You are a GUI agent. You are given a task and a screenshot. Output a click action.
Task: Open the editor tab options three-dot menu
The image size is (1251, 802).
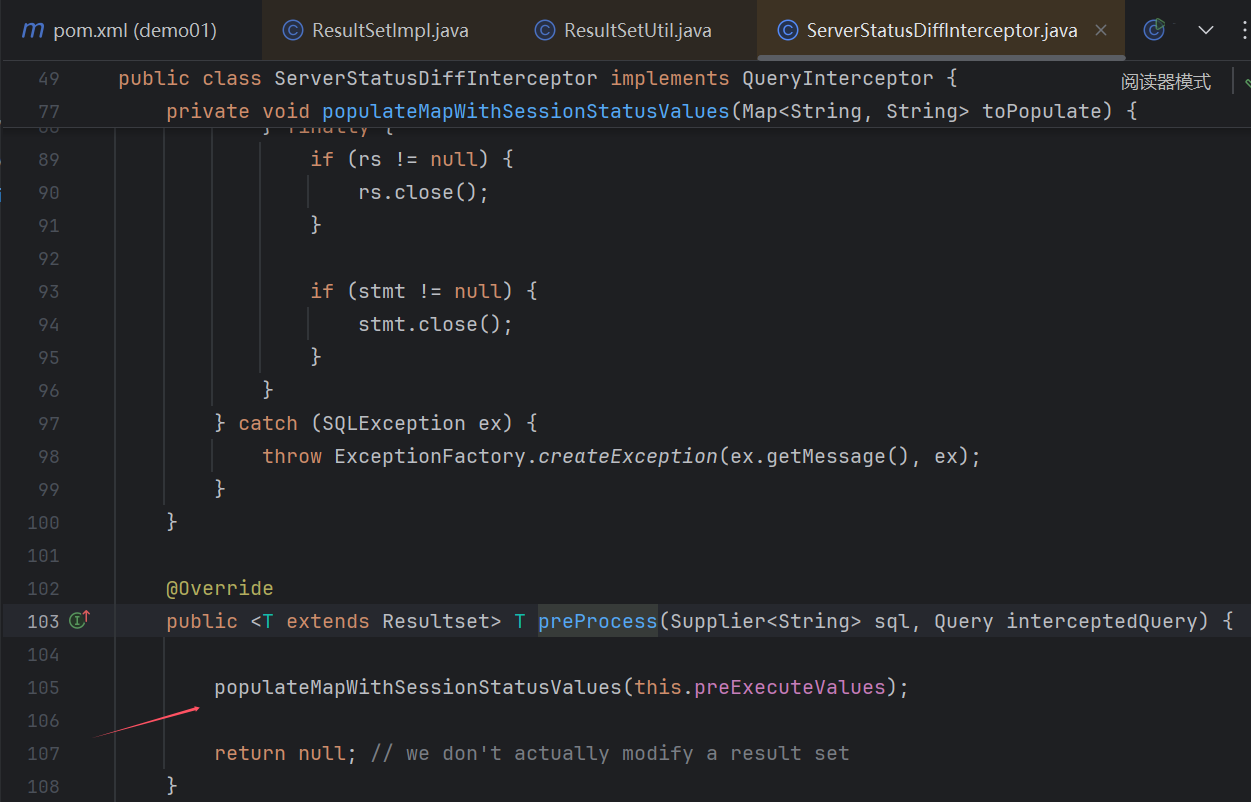click(1240, 30)
